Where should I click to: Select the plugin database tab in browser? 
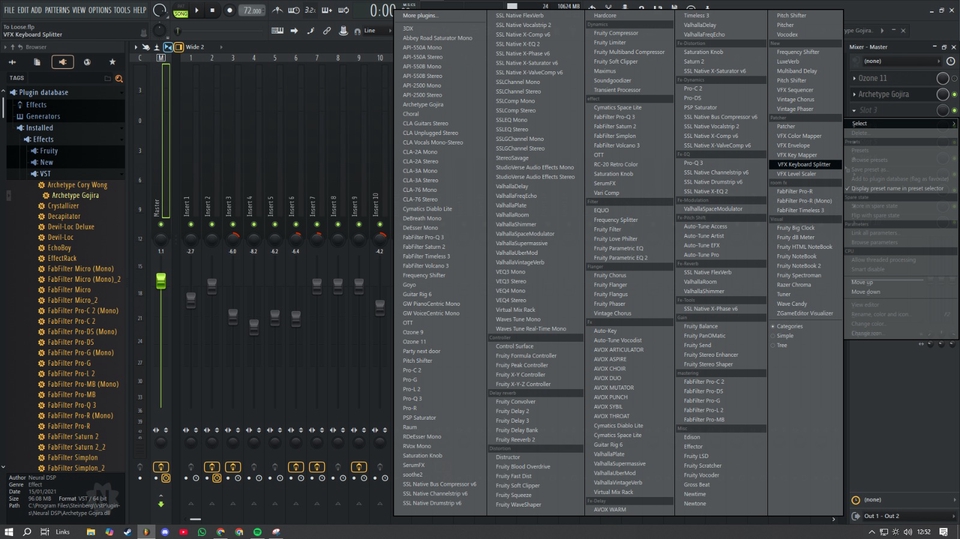[x=62, y=62]
